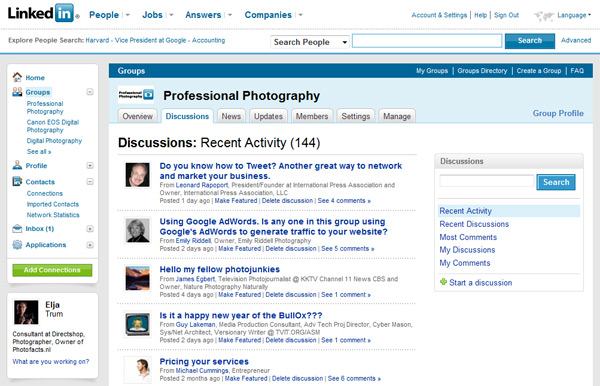Image resolution: width=600 pixels, height=386 pixels.
Task: Open Imported Contacts in sidebar
Action: point(53,204)
